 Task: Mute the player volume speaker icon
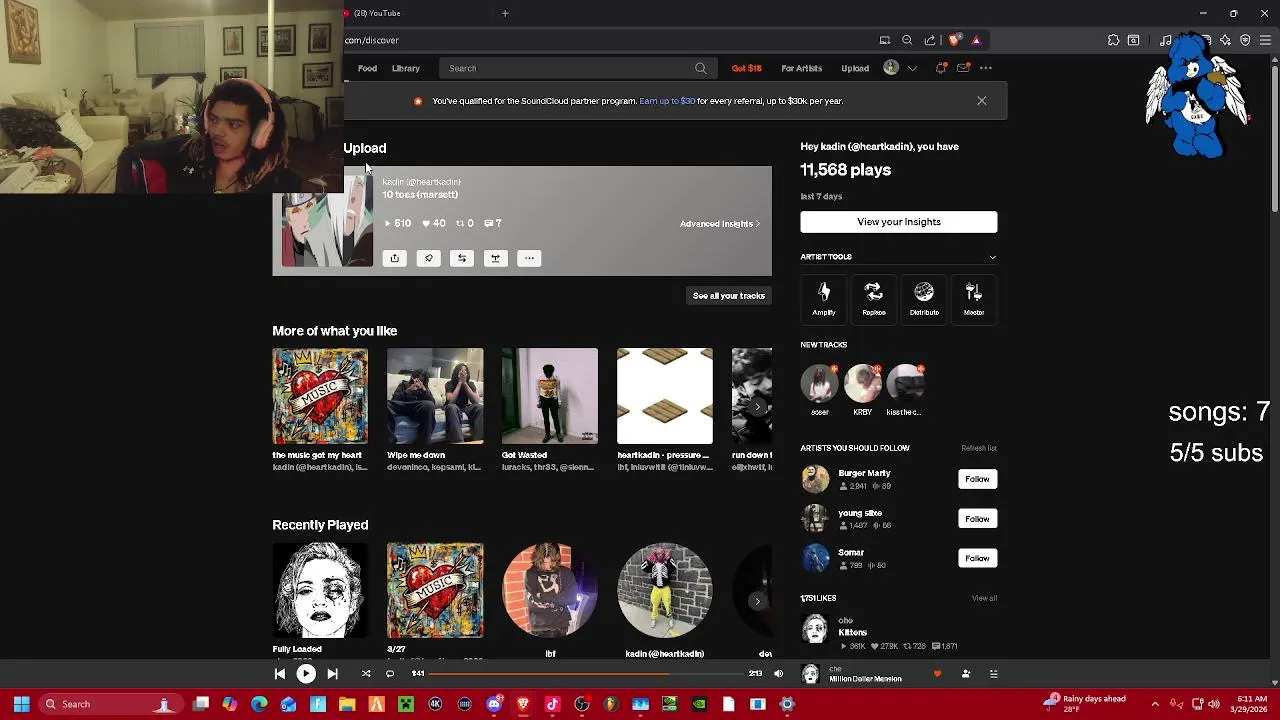click(778, 674)
